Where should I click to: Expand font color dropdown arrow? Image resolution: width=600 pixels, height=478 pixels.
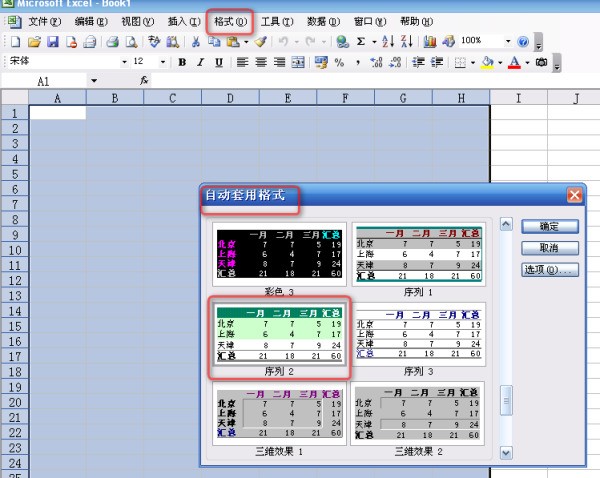point(527,62)
